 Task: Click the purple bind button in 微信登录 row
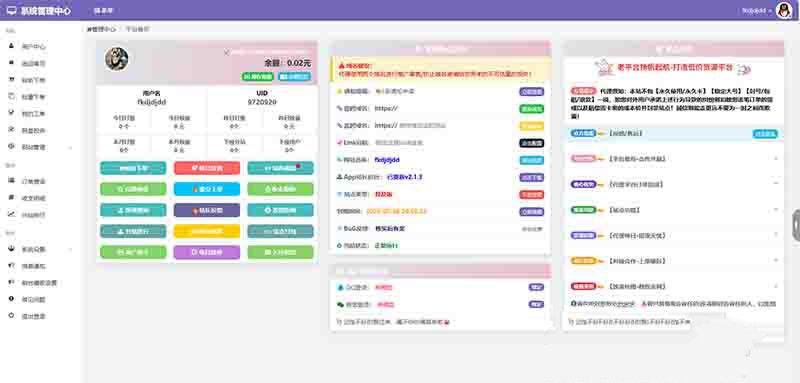pyautogui.click(x=536, y=304)
